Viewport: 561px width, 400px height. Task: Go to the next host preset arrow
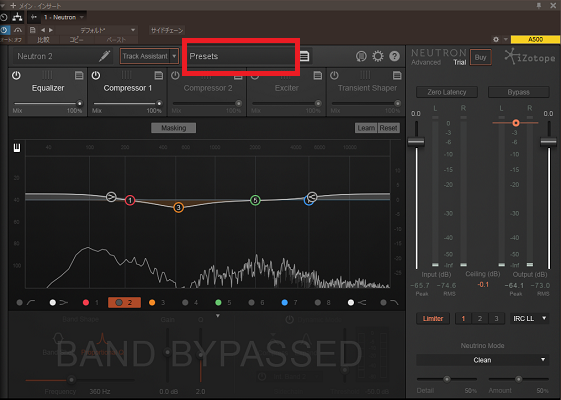point(51,30)
